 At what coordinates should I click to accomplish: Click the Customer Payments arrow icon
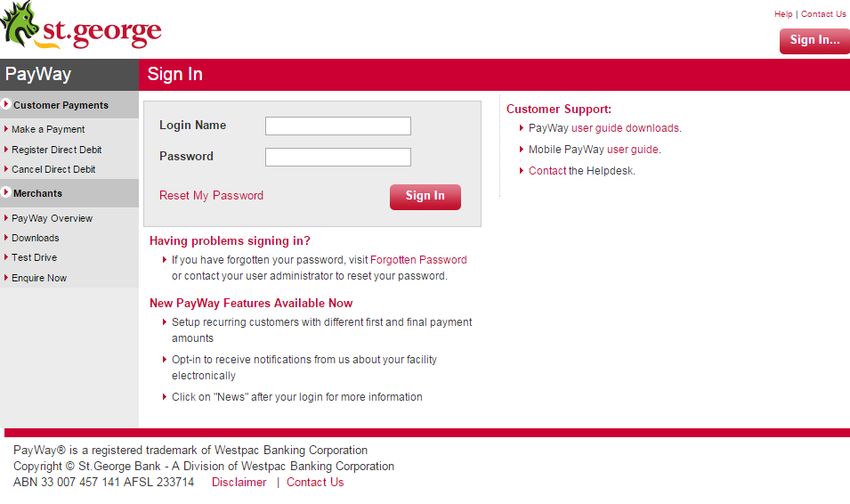point(5,104)
